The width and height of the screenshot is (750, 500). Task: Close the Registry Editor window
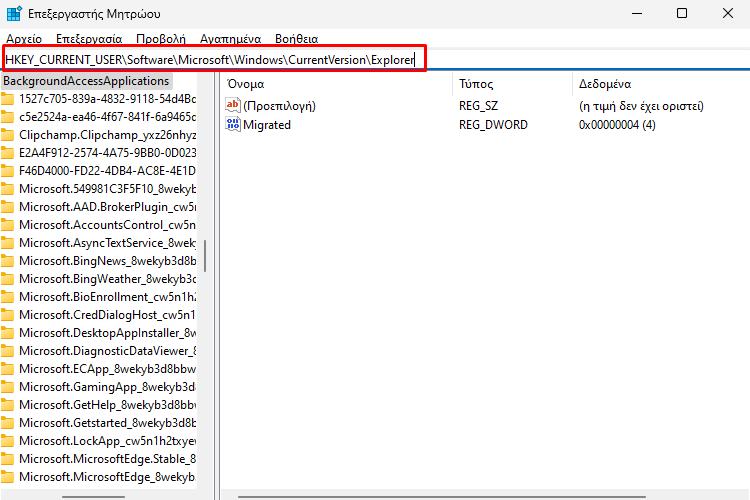(728, 13)
